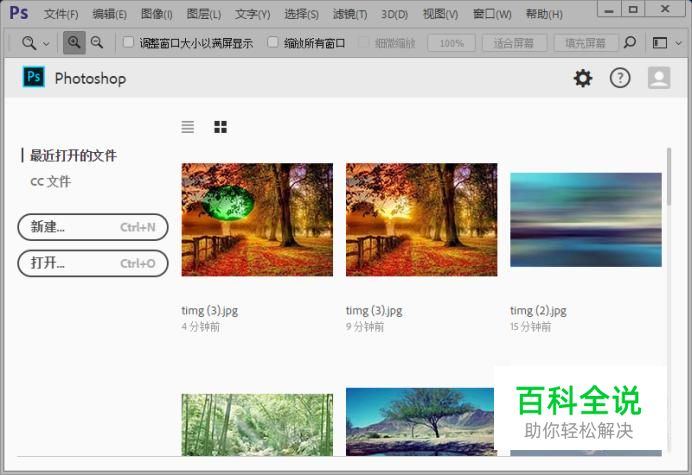Open the 3D(D) menu
Screen dimensions: 692x475
(x=394, y=14)
